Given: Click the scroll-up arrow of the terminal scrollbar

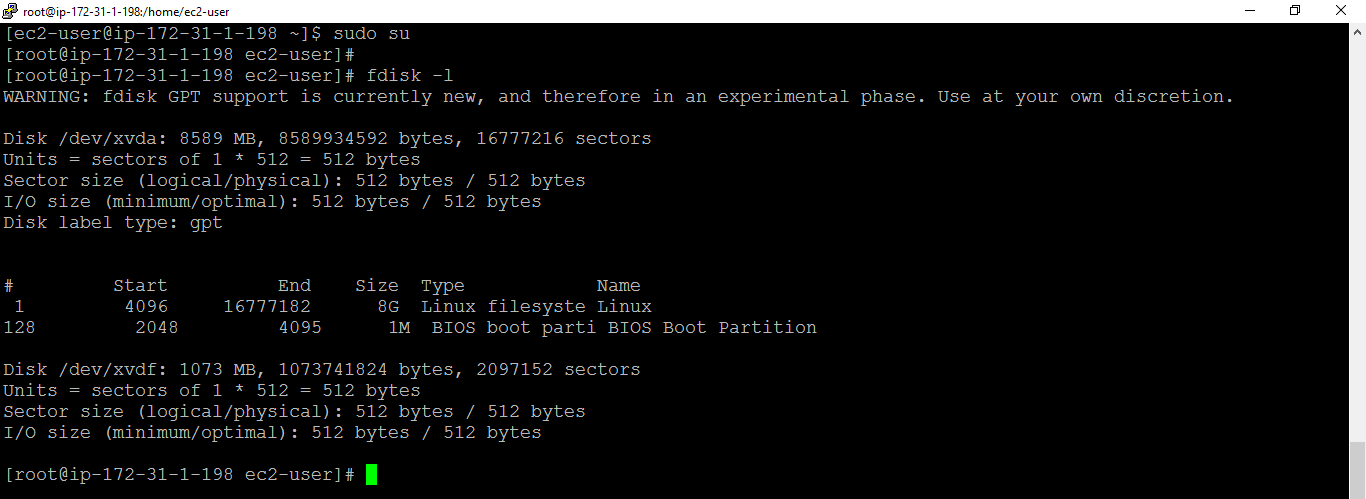Looking at the screenshot, I should [1357, 31].
